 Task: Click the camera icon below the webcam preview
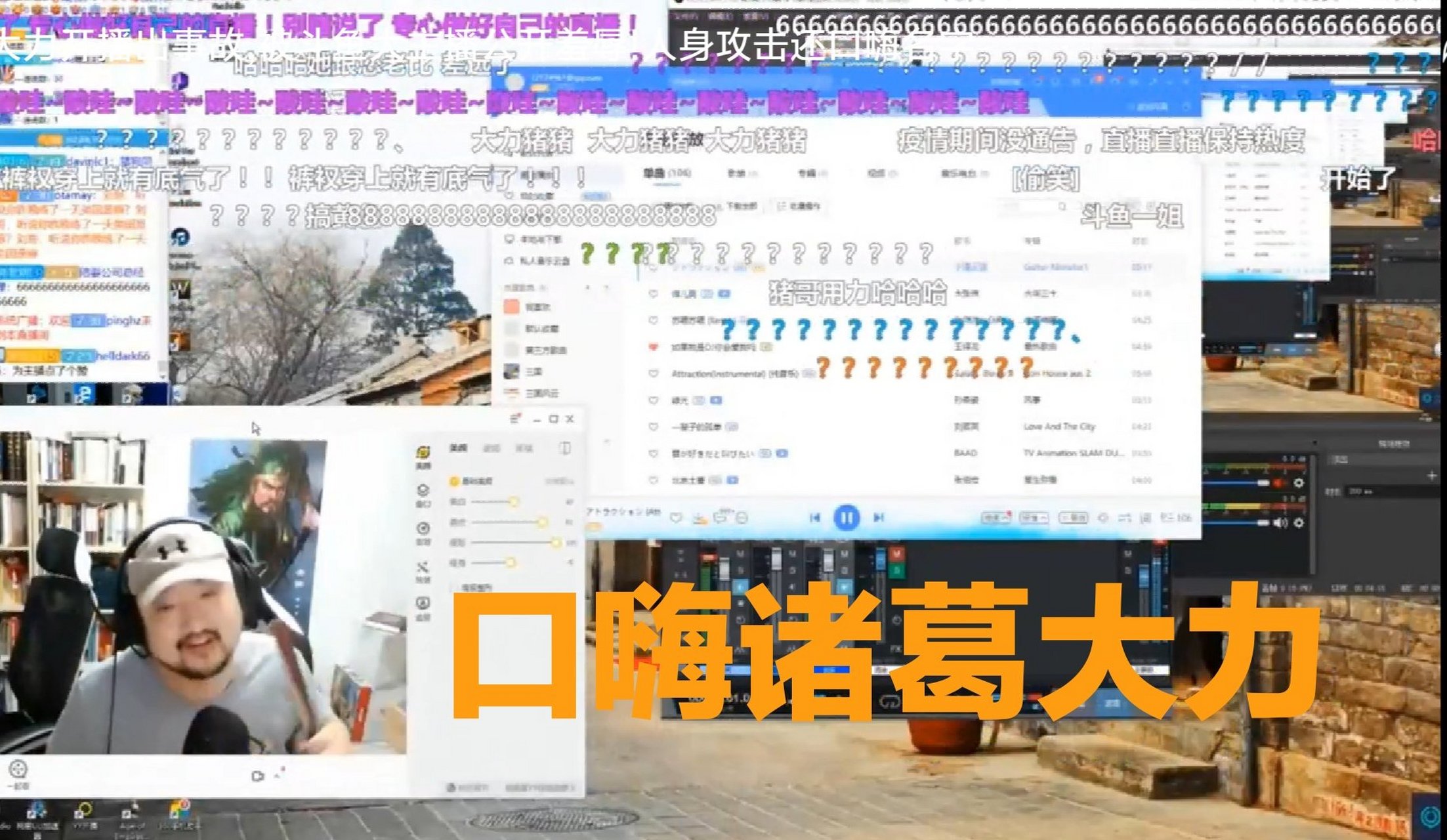(x=257, y=776)
